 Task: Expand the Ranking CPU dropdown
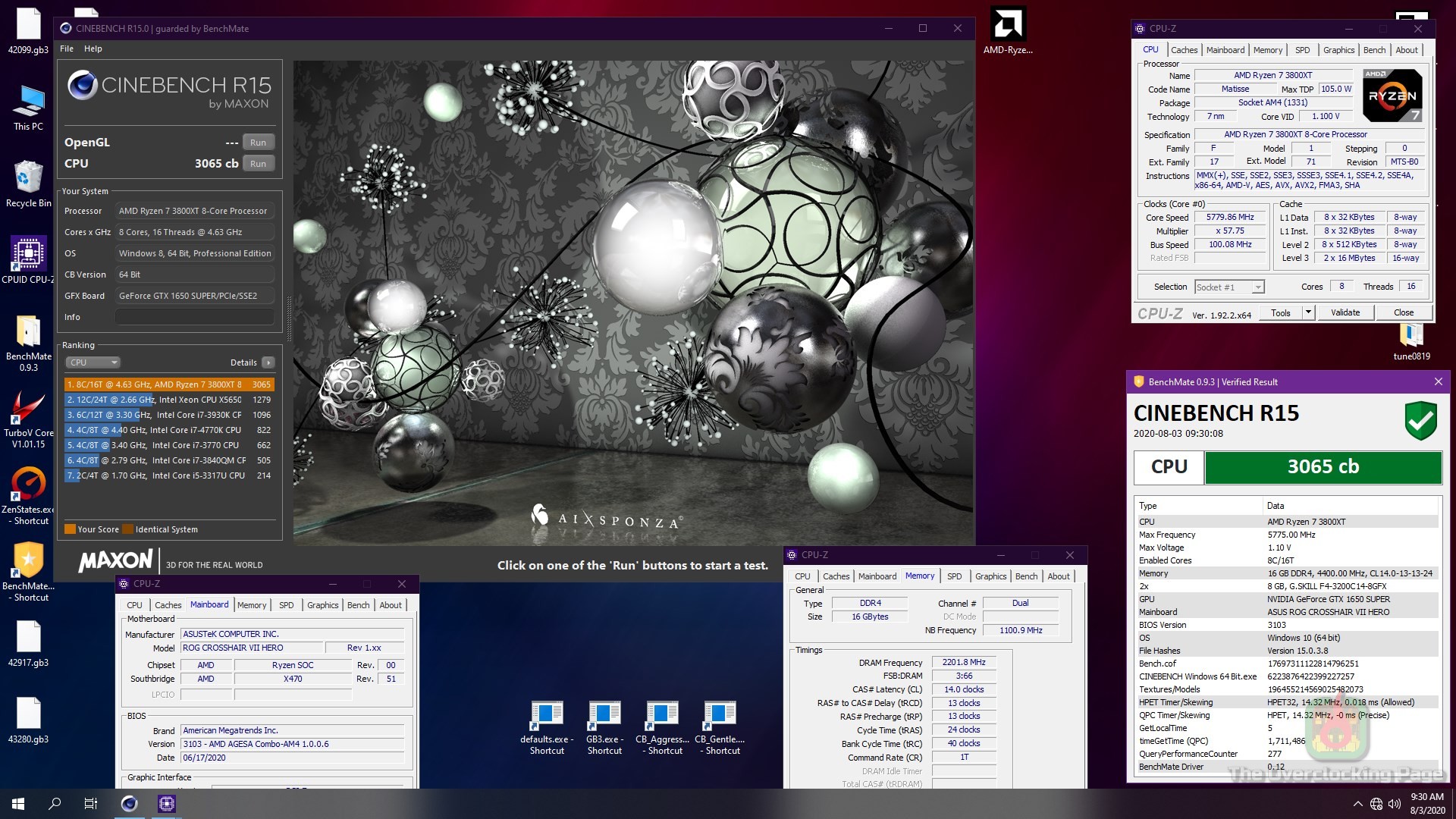click(93, 362)
